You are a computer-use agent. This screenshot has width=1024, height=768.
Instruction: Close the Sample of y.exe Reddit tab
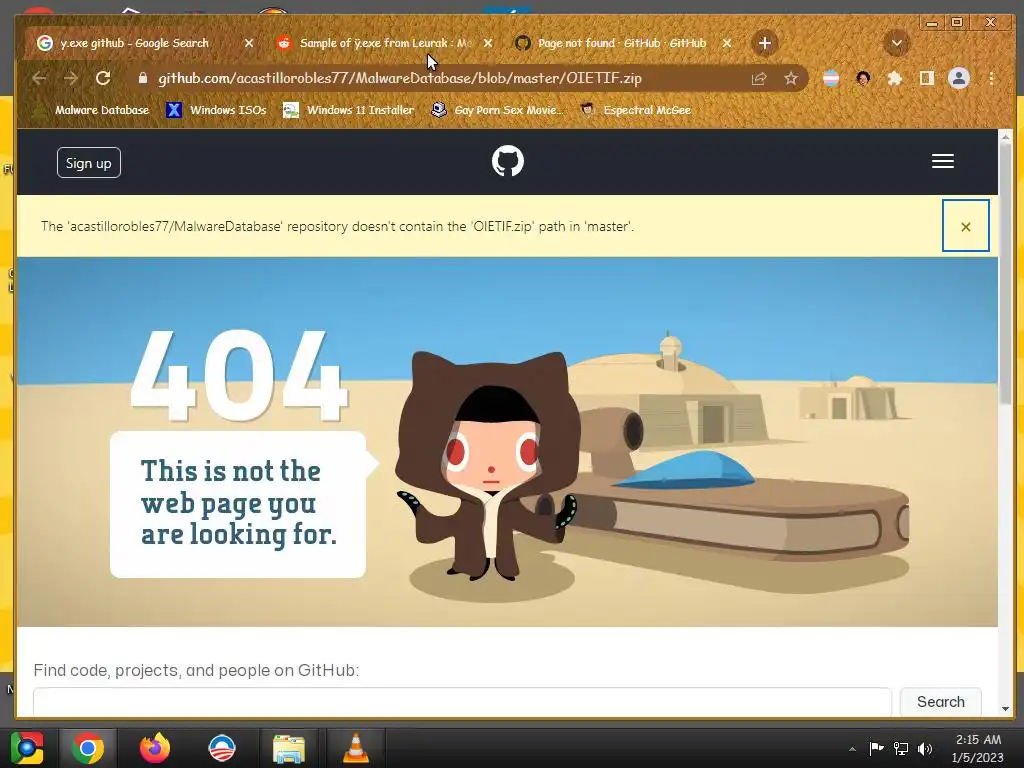[x=488, y=43]
